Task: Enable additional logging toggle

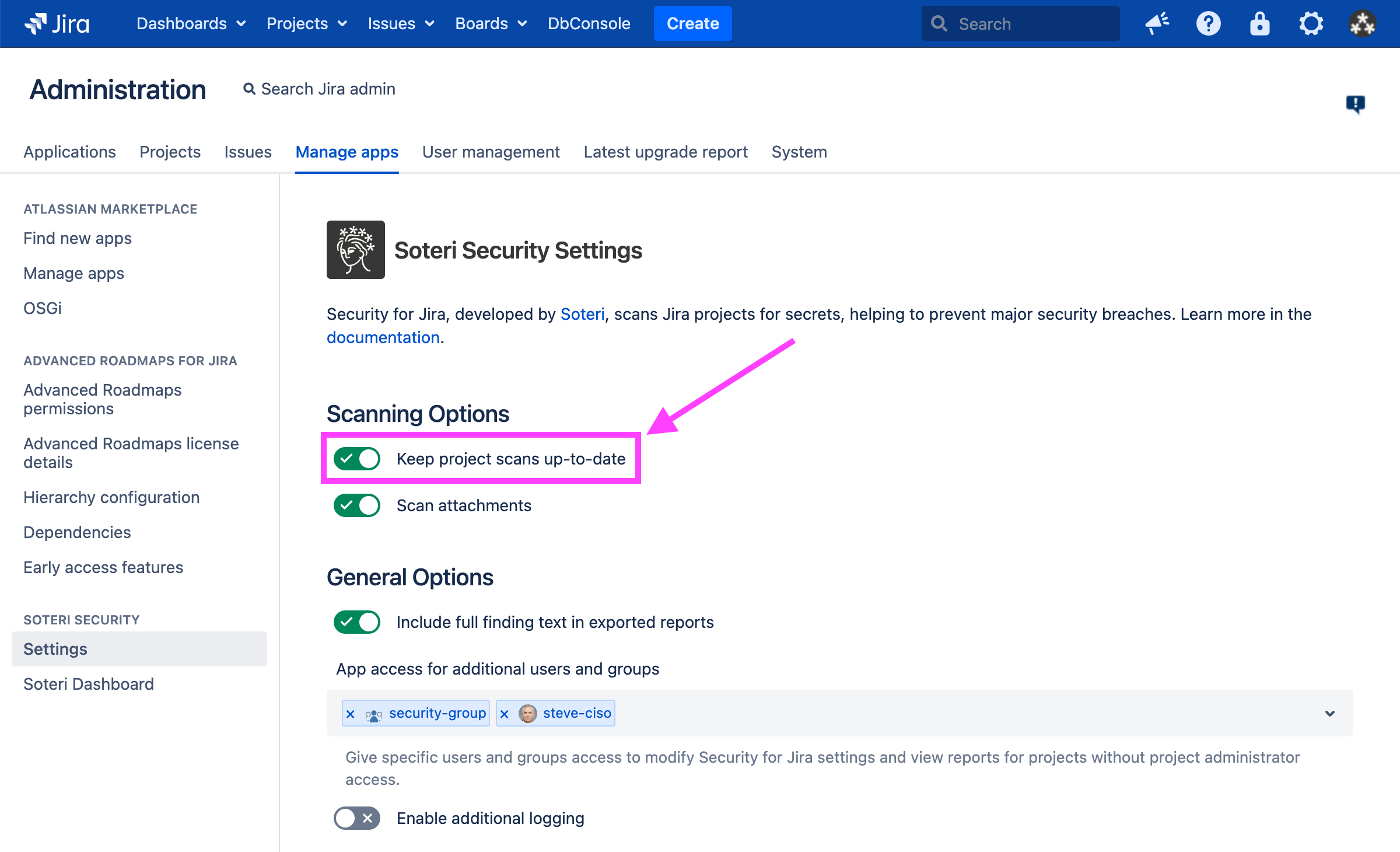Action: click(x=357, y=818)
